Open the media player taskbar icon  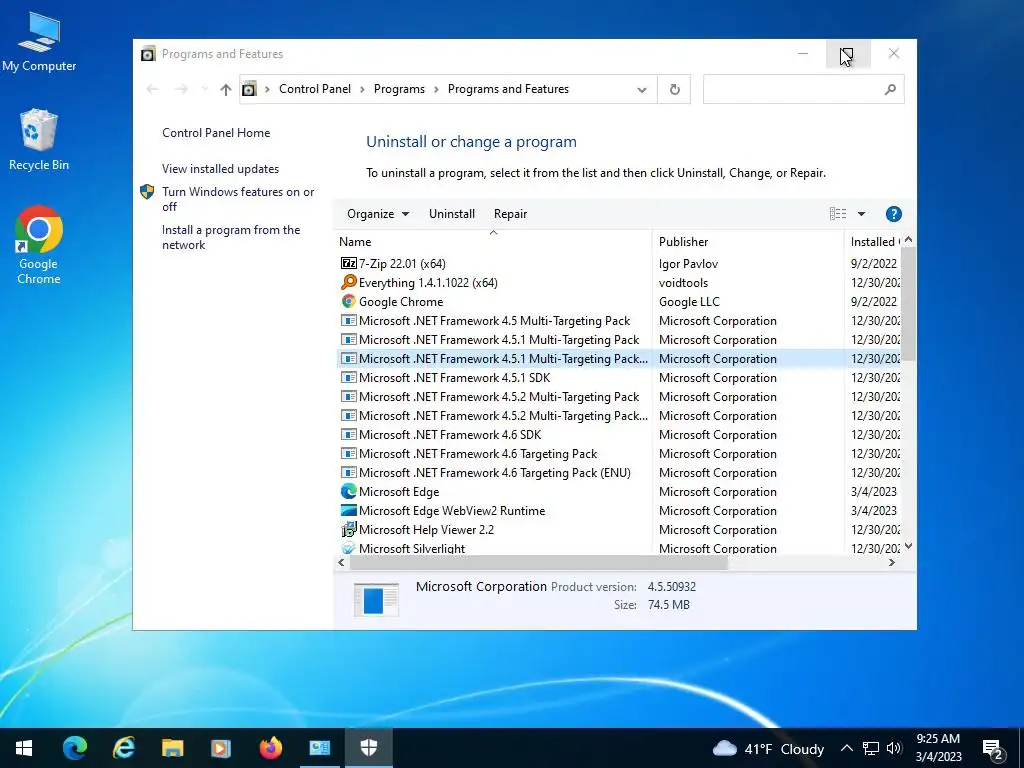[x=221, y=748]
